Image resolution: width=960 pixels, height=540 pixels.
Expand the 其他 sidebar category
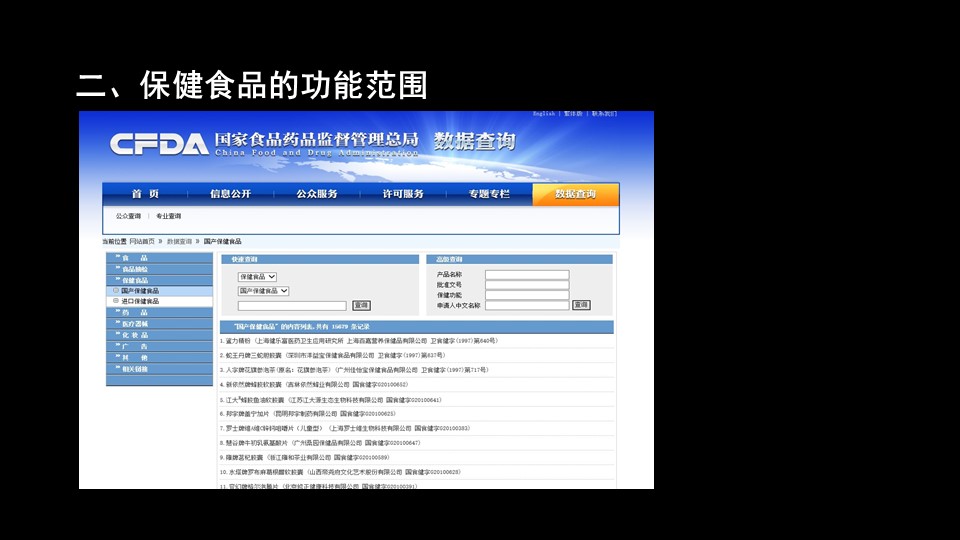159,358
